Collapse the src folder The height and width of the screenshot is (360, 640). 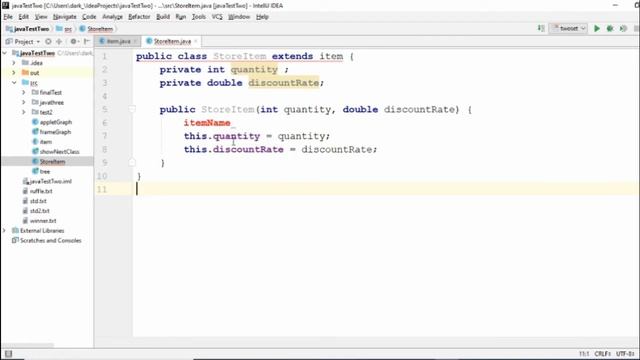(14, 83)
